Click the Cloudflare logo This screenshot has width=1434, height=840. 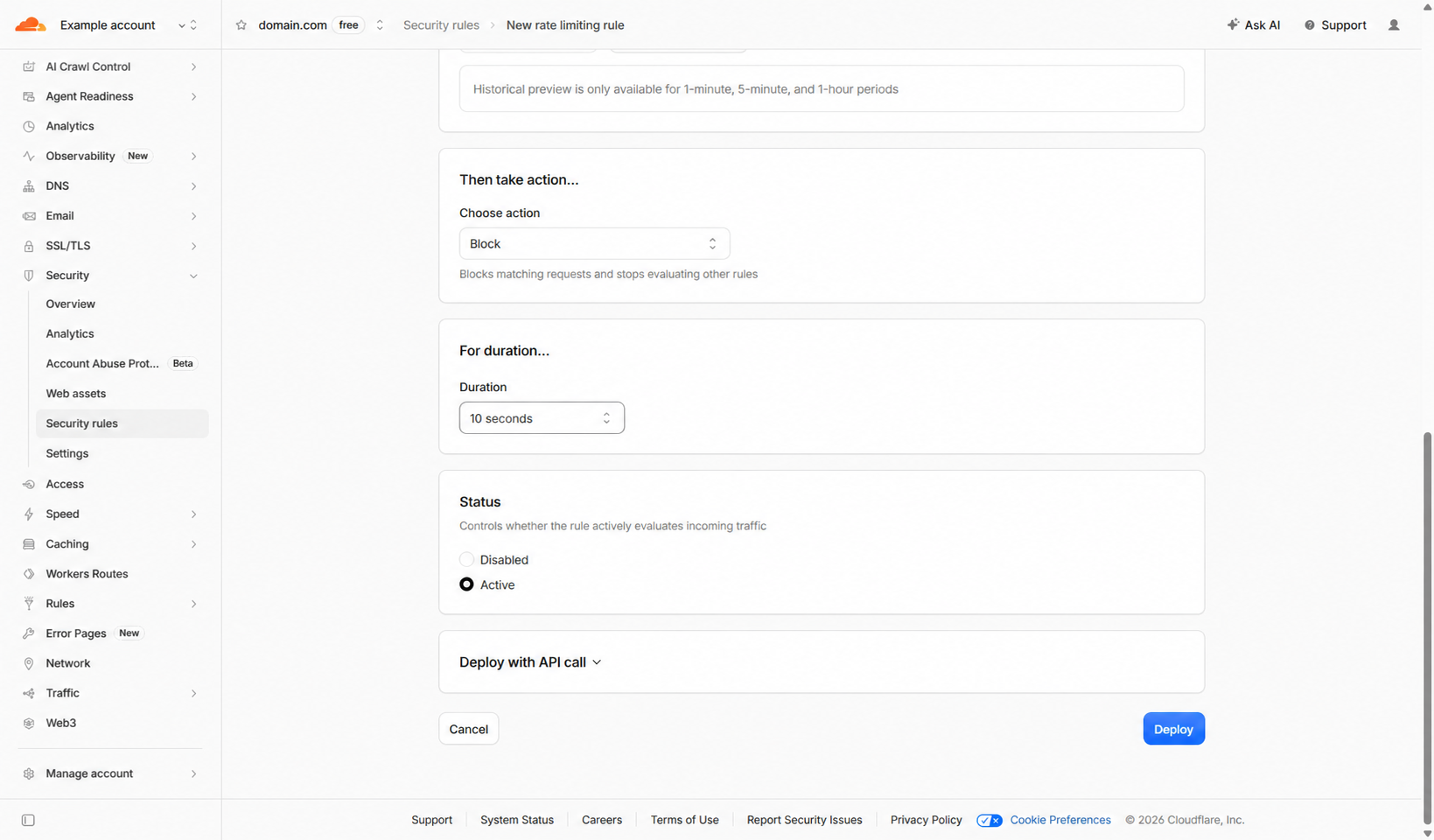31,24
